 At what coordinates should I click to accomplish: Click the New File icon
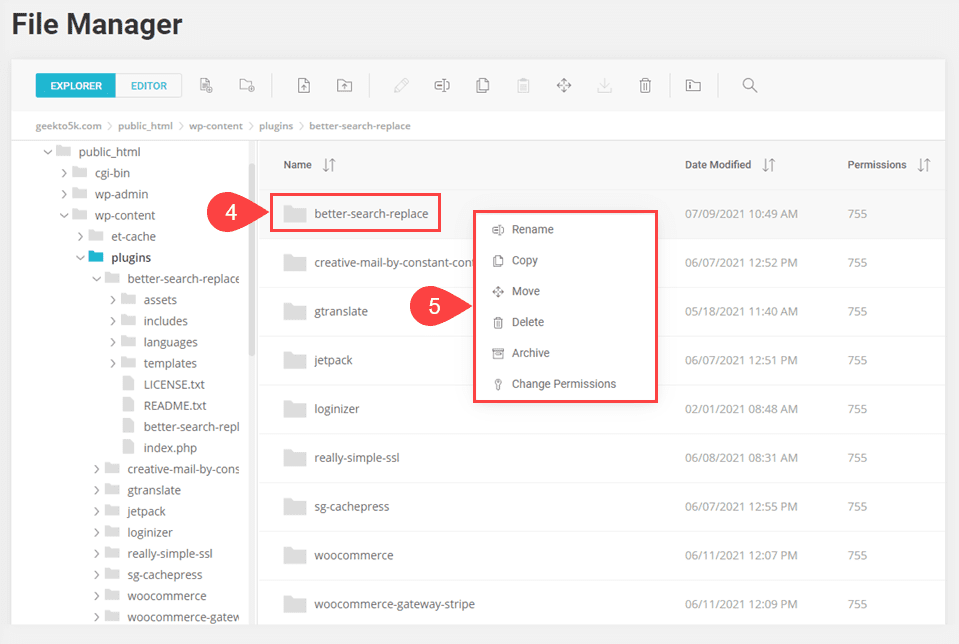tap(206, 85)
